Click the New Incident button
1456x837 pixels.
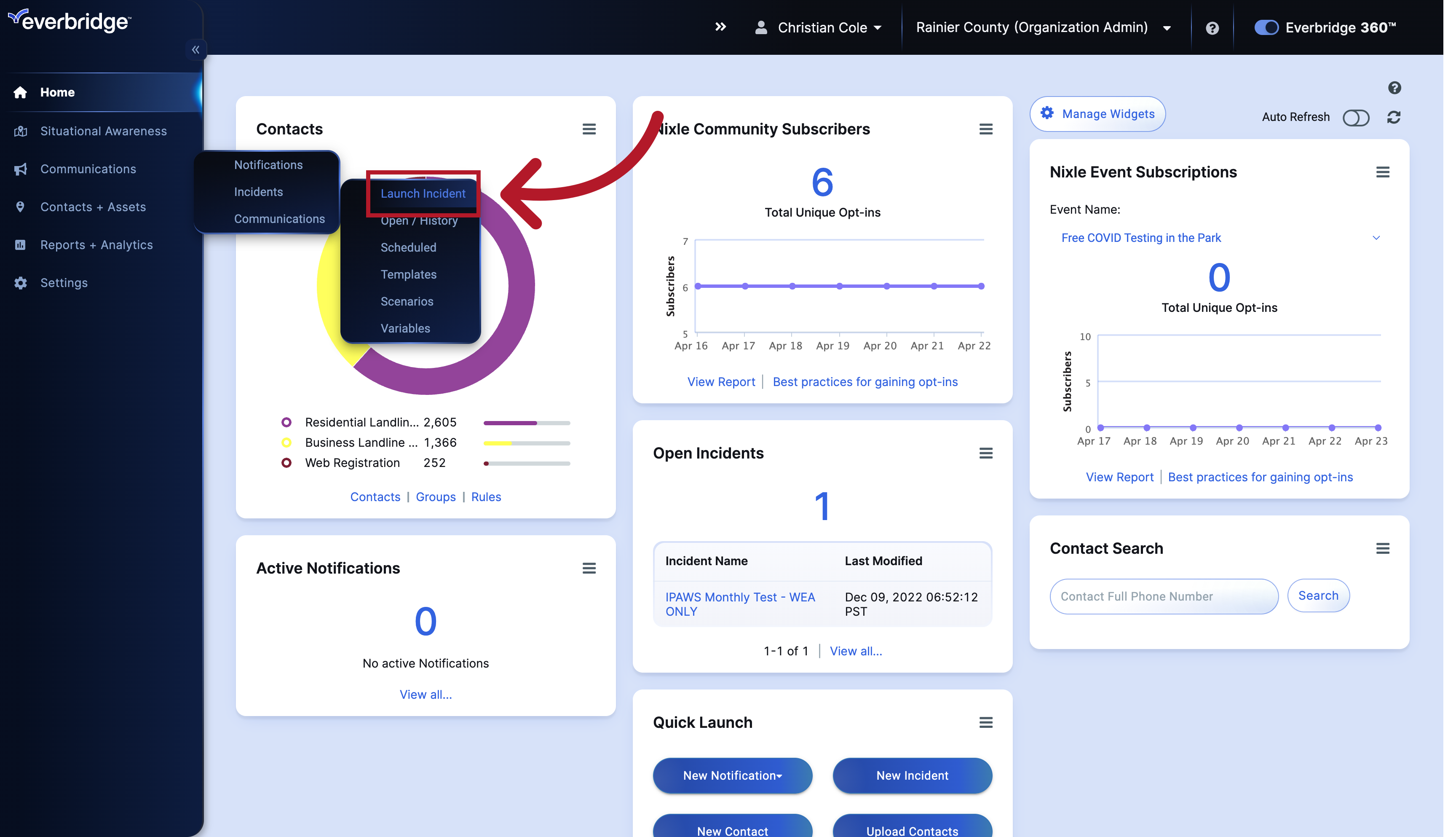912,775
